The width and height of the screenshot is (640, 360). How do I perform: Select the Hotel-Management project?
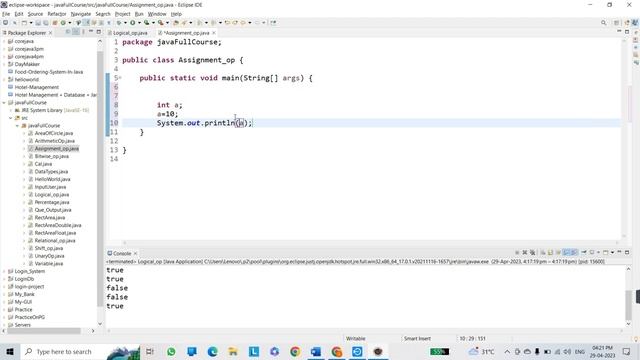[x=37, y=87]
